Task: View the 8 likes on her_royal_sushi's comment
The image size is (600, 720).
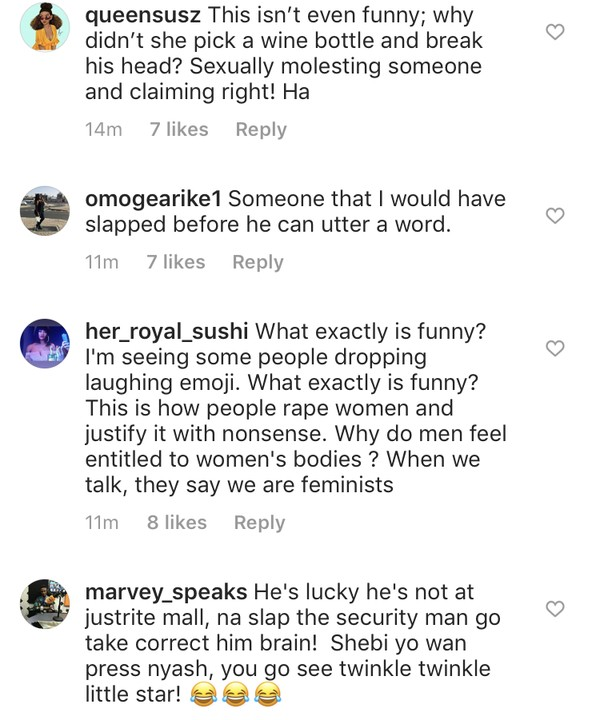Action: coord(177,522)
